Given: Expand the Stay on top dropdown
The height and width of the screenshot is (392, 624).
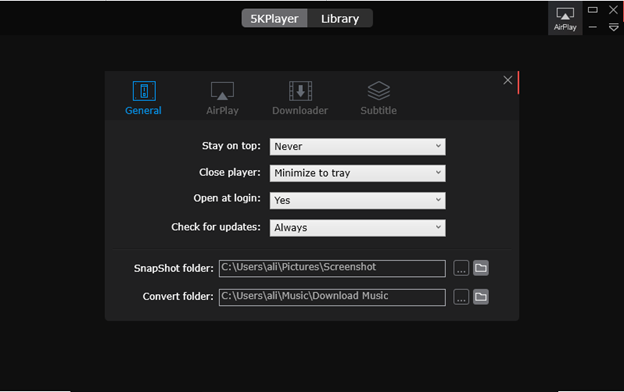Looking at the screenshot, I should pos(357,146).
